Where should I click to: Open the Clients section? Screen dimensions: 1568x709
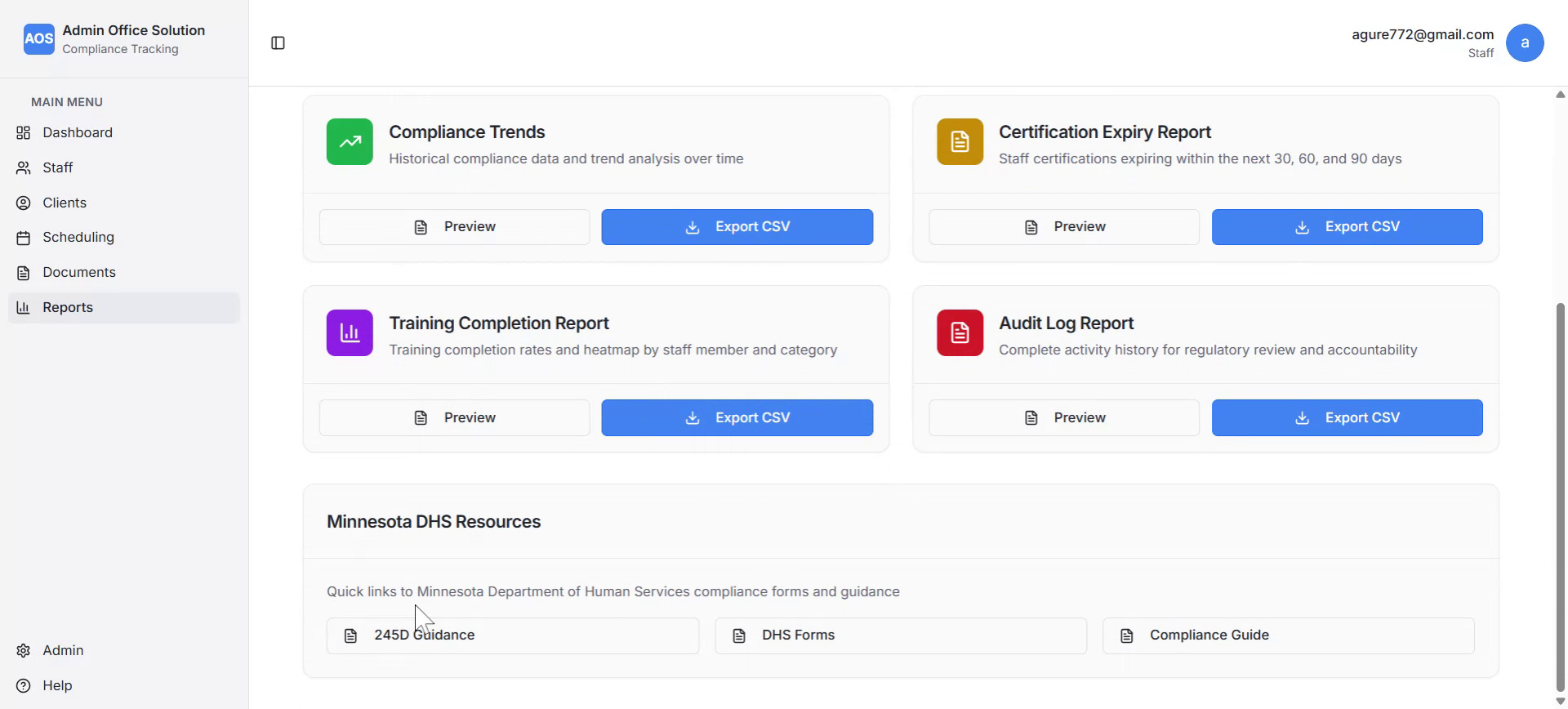pos(64,203)
